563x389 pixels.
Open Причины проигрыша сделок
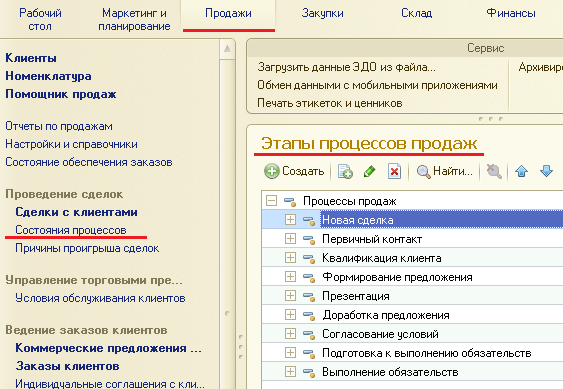(87, 248)
